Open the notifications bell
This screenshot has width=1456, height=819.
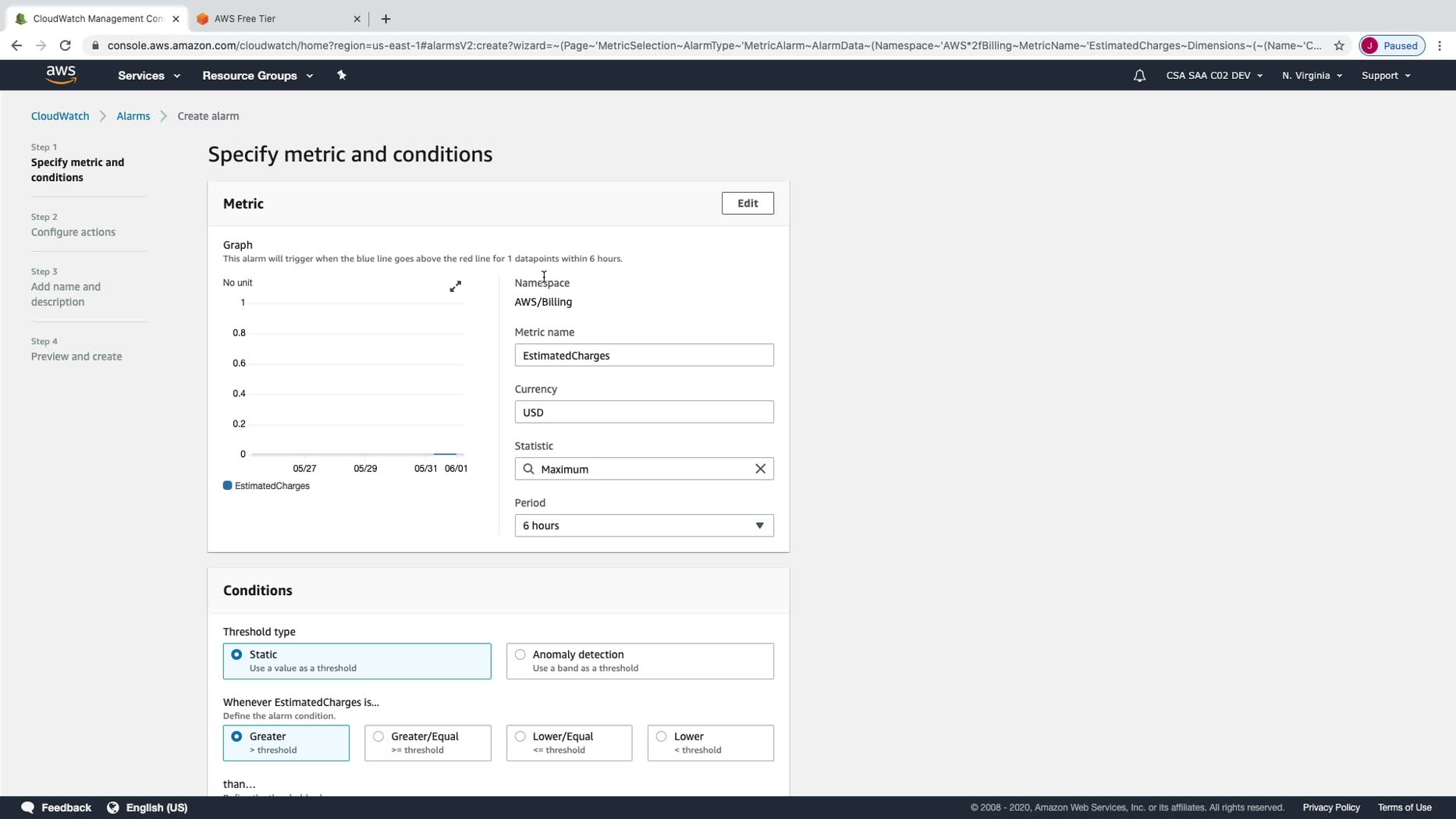pyautogui.click(x=1139, y=76)
